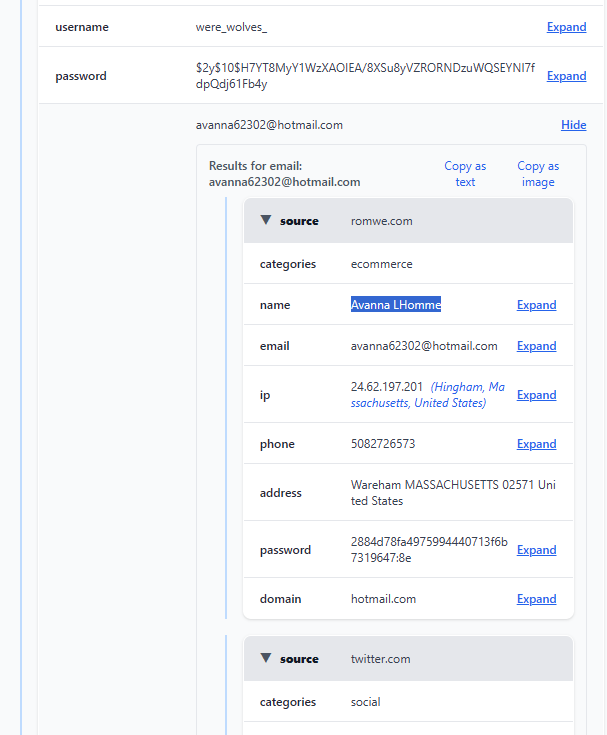Expand the domain row for hotmail.com

pyautogui.click(x=536, y=599)
